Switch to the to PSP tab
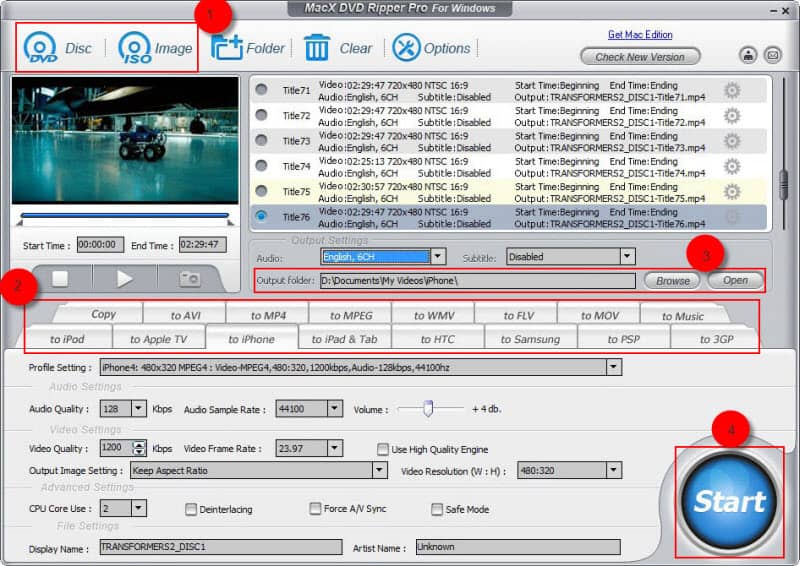 (623, 339)
